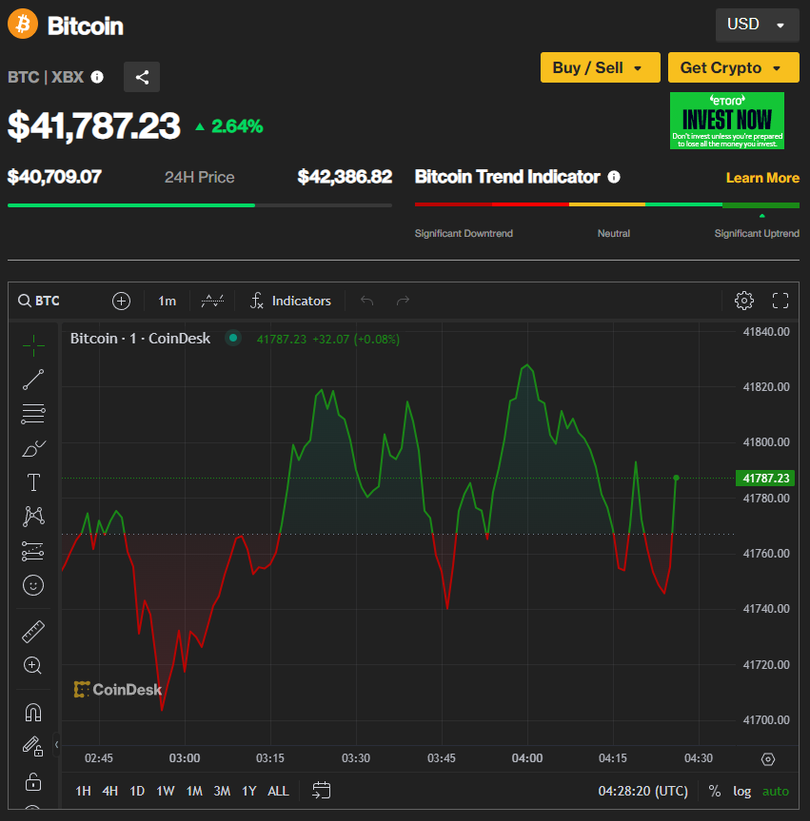This screenshot has width=810, height=821.
Task: Open the emoji icons tool
Action: click(x=33, y=585)
